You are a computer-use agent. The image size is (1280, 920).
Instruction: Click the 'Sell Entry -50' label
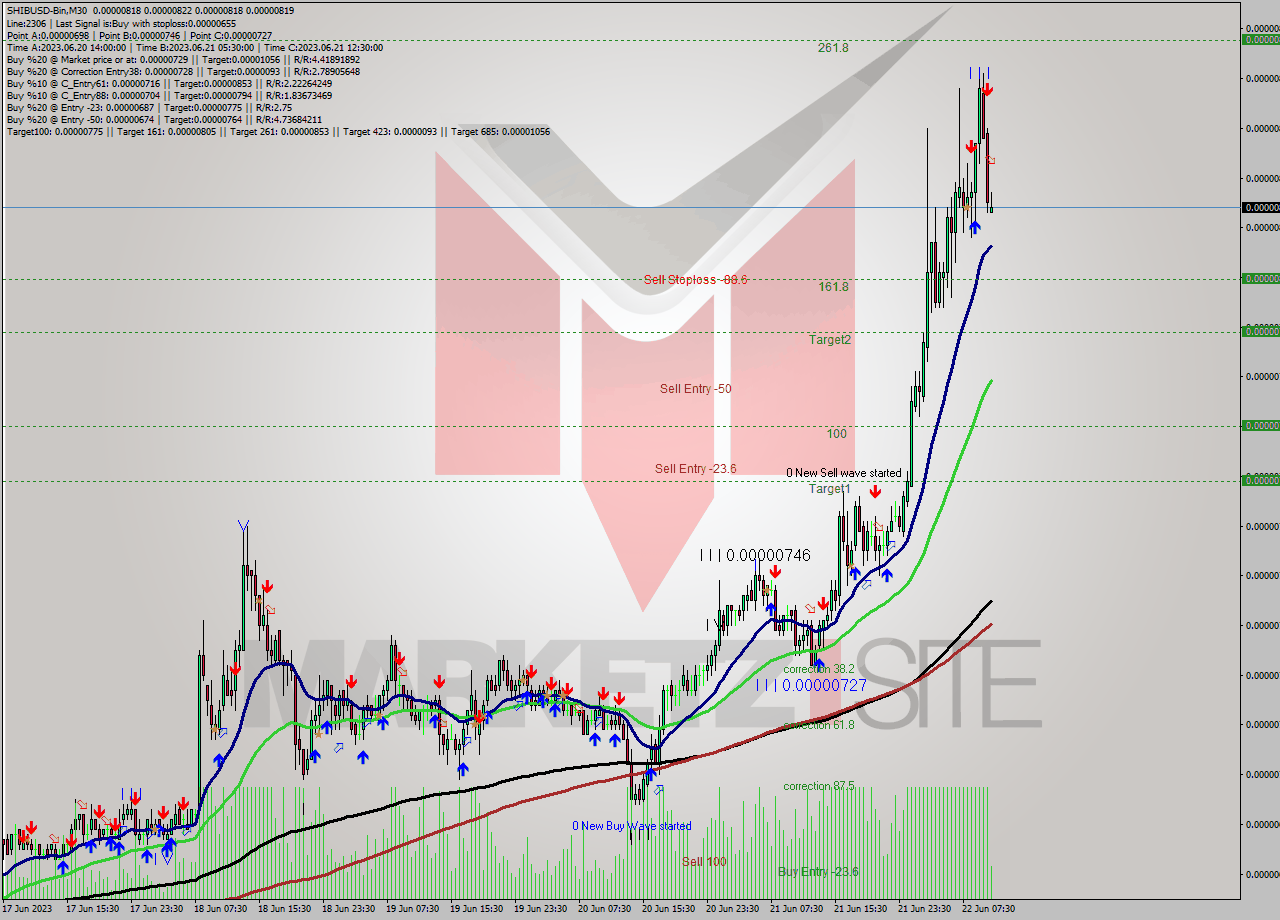pos(696,389)
